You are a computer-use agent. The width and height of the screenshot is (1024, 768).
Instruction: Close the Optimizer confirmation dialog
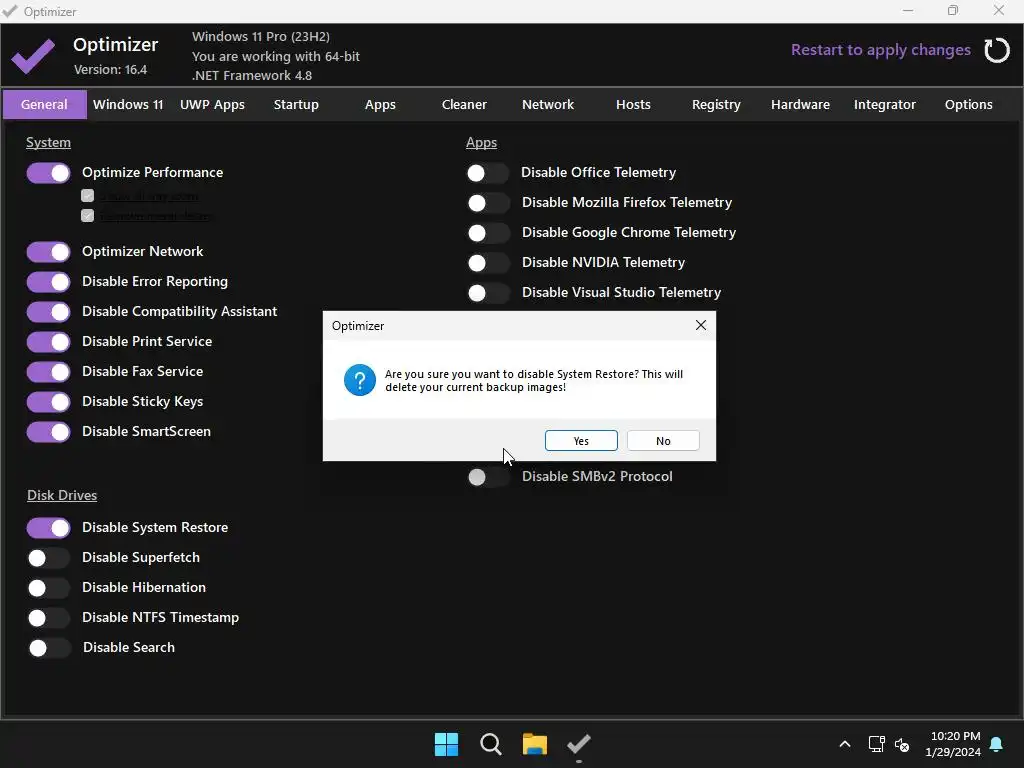tap(701, 325)
